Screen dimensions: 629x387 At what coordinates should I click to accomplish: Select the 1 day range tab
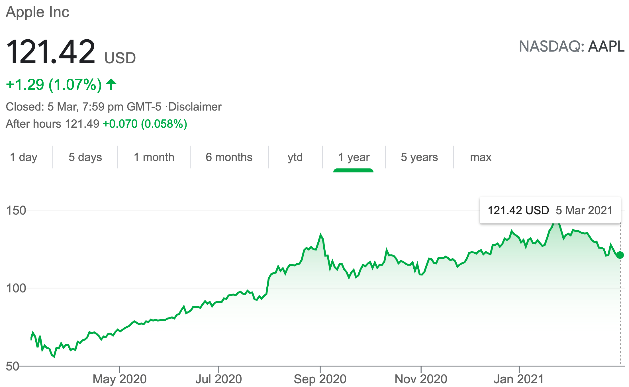(x=24, y=157)
